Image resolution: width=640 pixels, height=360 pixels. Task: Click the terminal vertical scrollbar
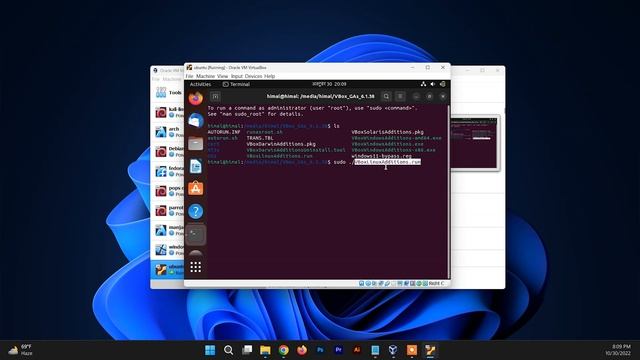point(449,192)
